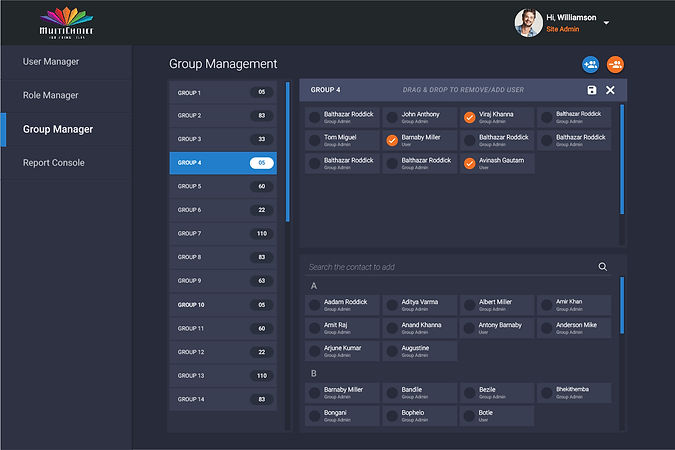675x450 pixels.
Task: Open Williamson's profile avatar
Action: 528,23
